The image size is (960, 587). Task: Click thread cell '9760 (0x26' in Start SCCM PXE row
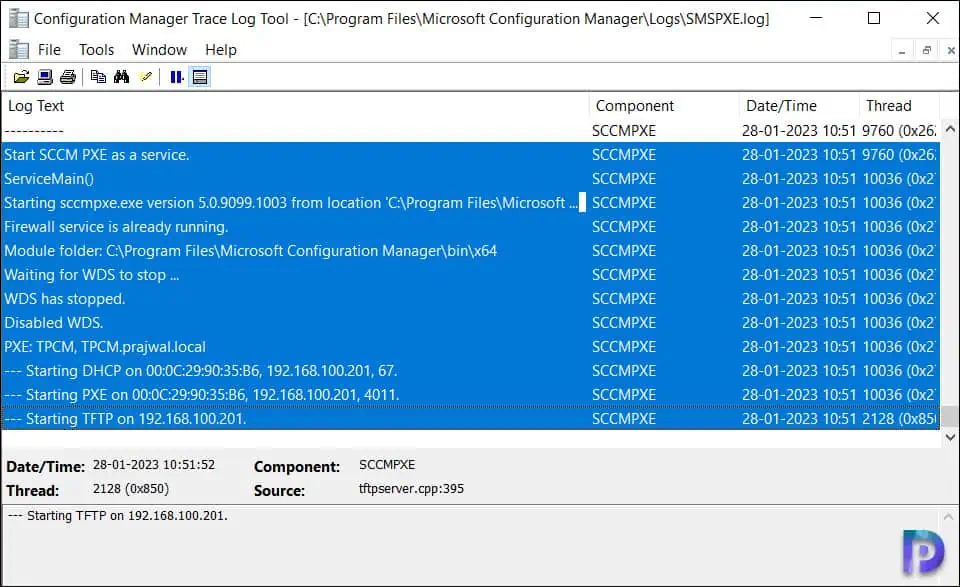[899, 155]
